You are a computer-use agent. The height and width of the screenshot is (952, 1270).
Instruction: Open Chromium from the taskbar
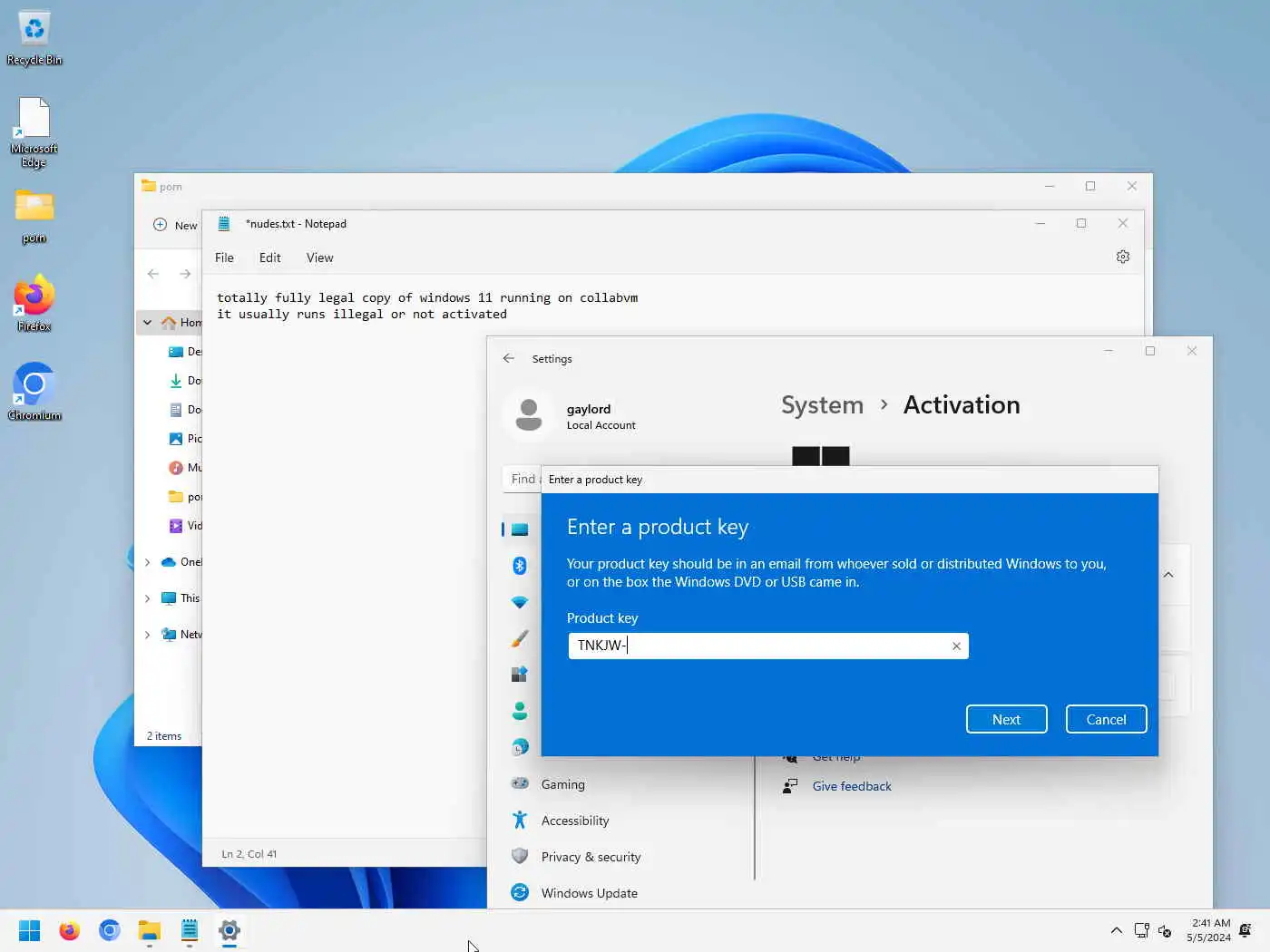point(109,930)
